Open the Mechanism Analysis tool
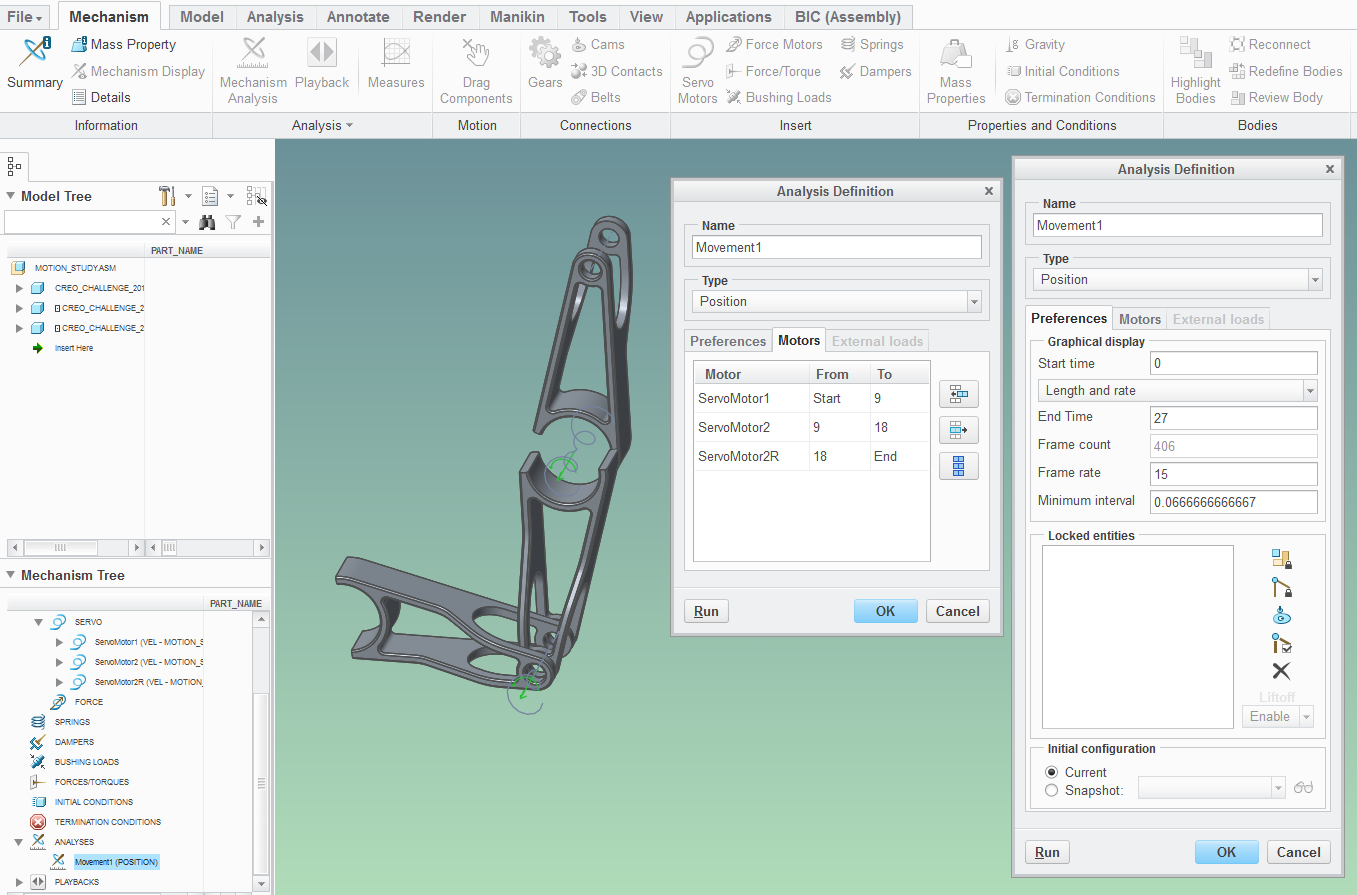This screenshot has width=1357, height=895. pos(252,68)
